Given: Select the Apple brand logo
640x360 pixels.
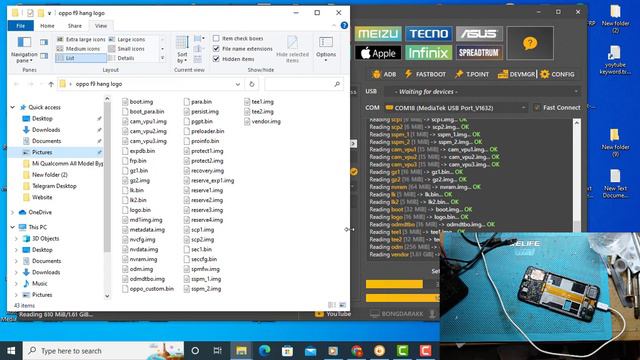Looking at the screenshot, I should coord(378,53).
